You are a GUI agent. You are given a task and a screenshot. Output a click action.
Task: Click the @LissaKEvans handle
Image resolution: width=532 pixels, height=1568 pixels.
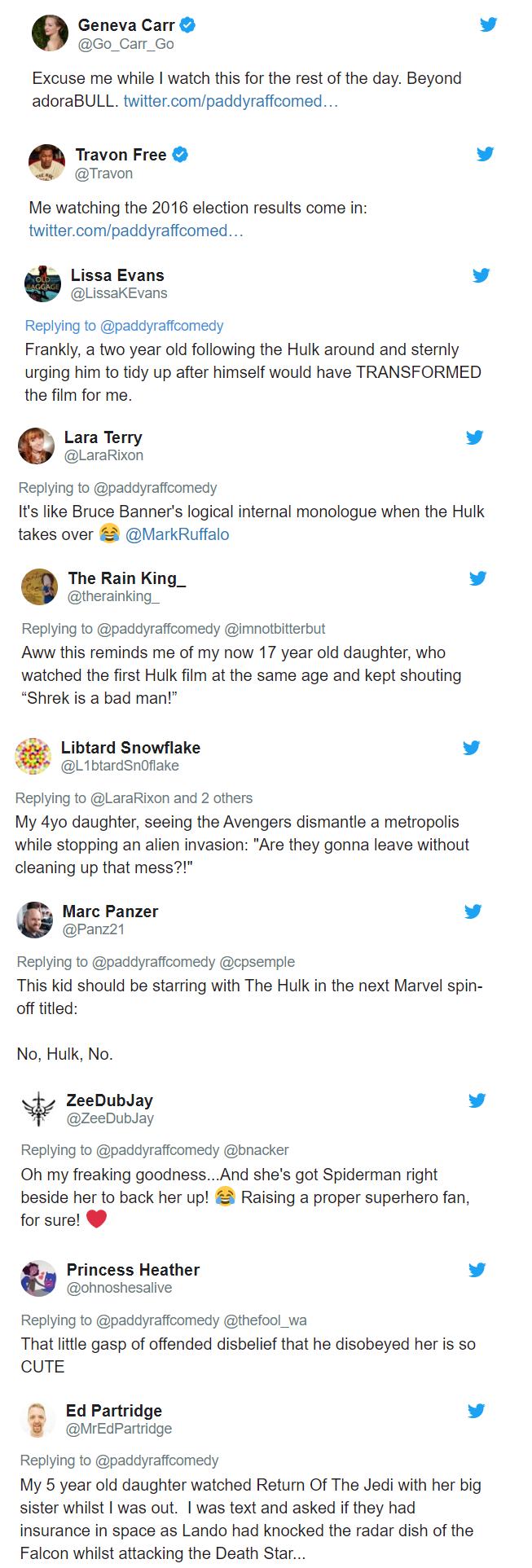coord(119,292)
